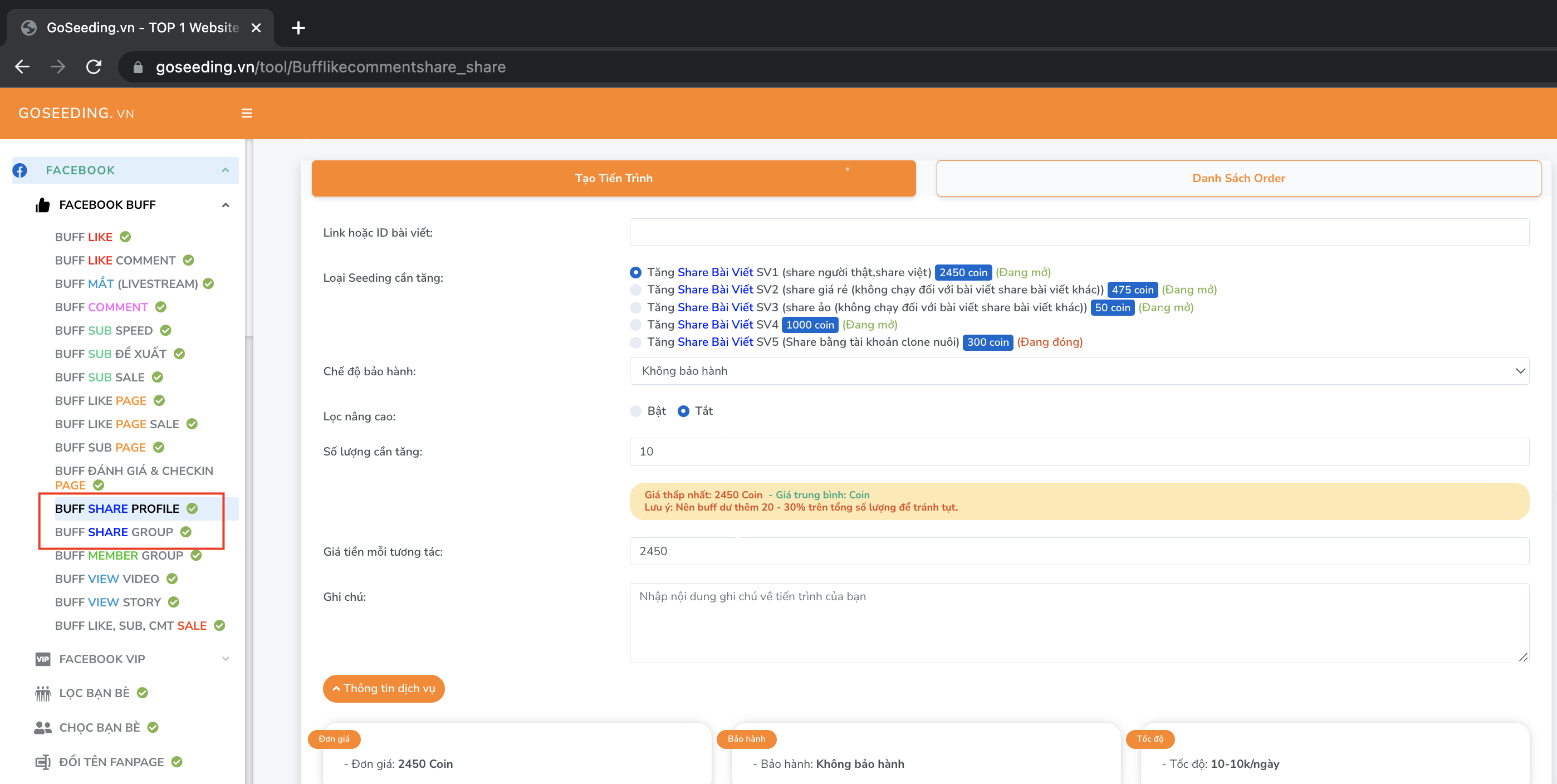This screenshot has height=784, width=1557.
Task: Reload the page with refresh icon
Action: [94, 66]
